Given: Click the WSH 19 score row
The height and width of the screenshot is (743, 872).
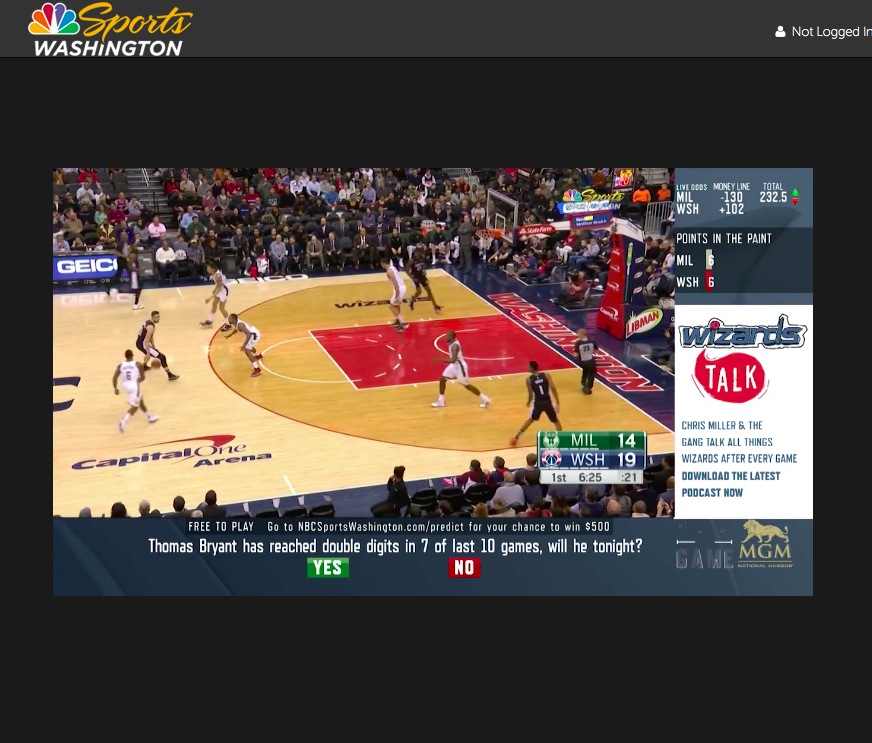Looking at the screenshot, I should point(592,459).
